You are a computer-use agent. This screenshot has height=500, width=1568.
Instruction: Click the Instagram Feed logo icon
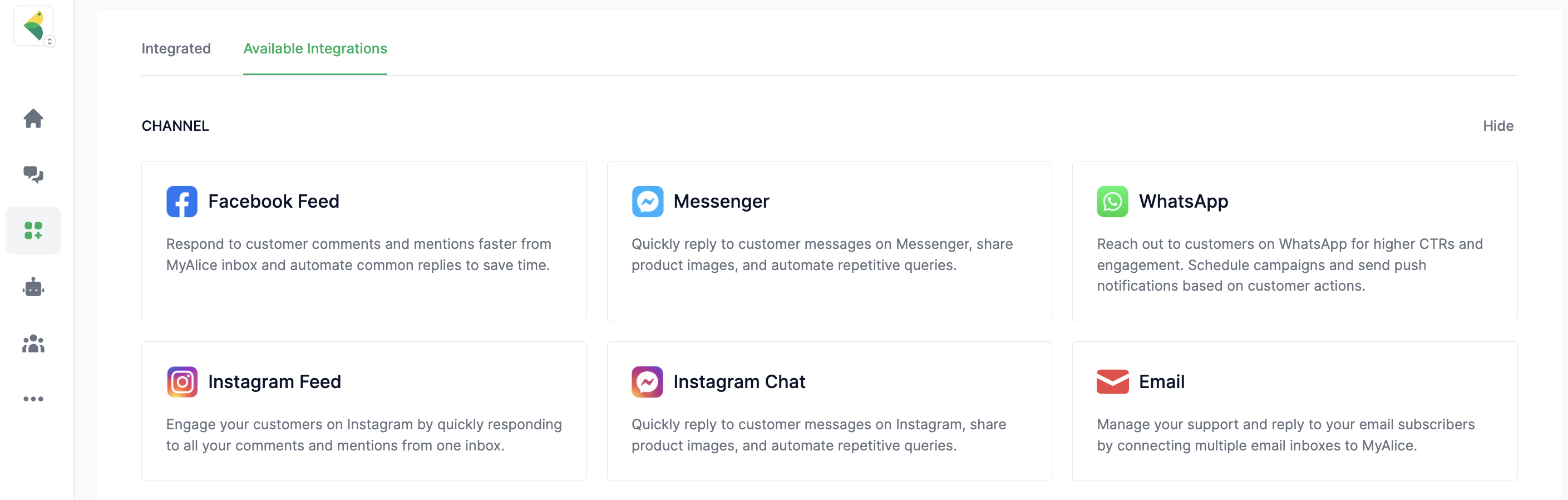pos(182,382)
